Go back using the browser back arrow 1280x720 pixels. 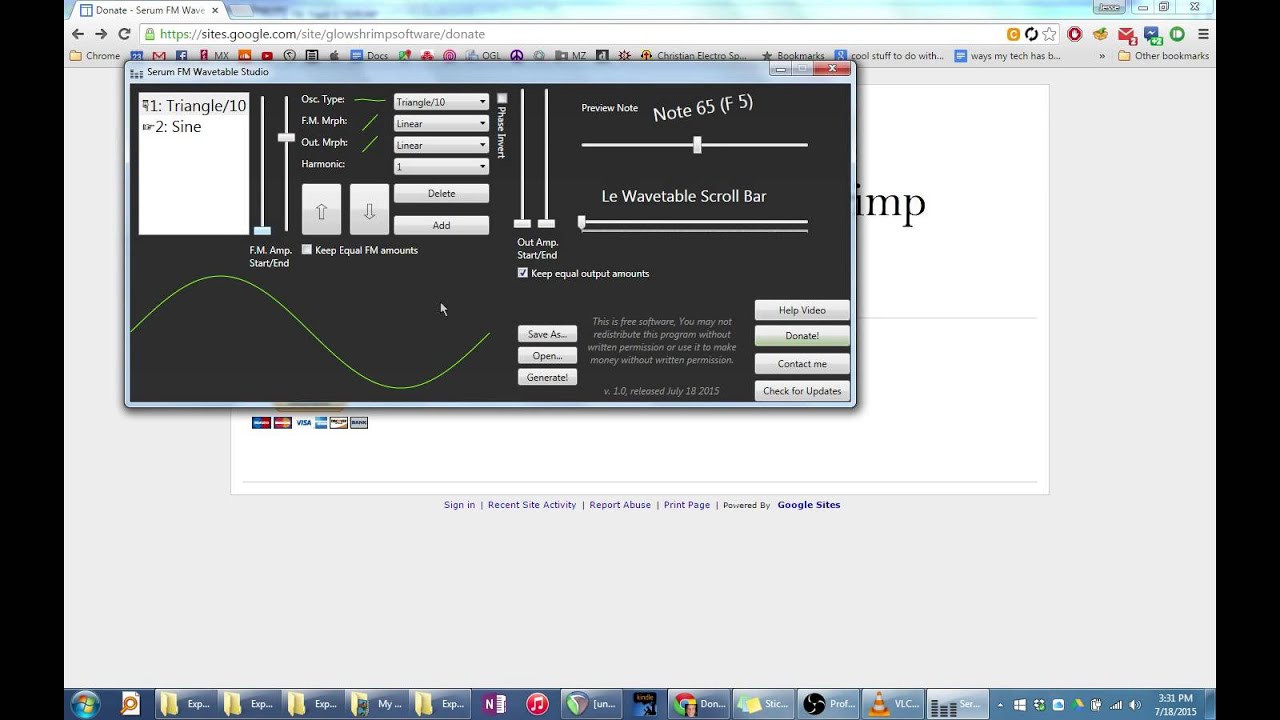[78, 34]
